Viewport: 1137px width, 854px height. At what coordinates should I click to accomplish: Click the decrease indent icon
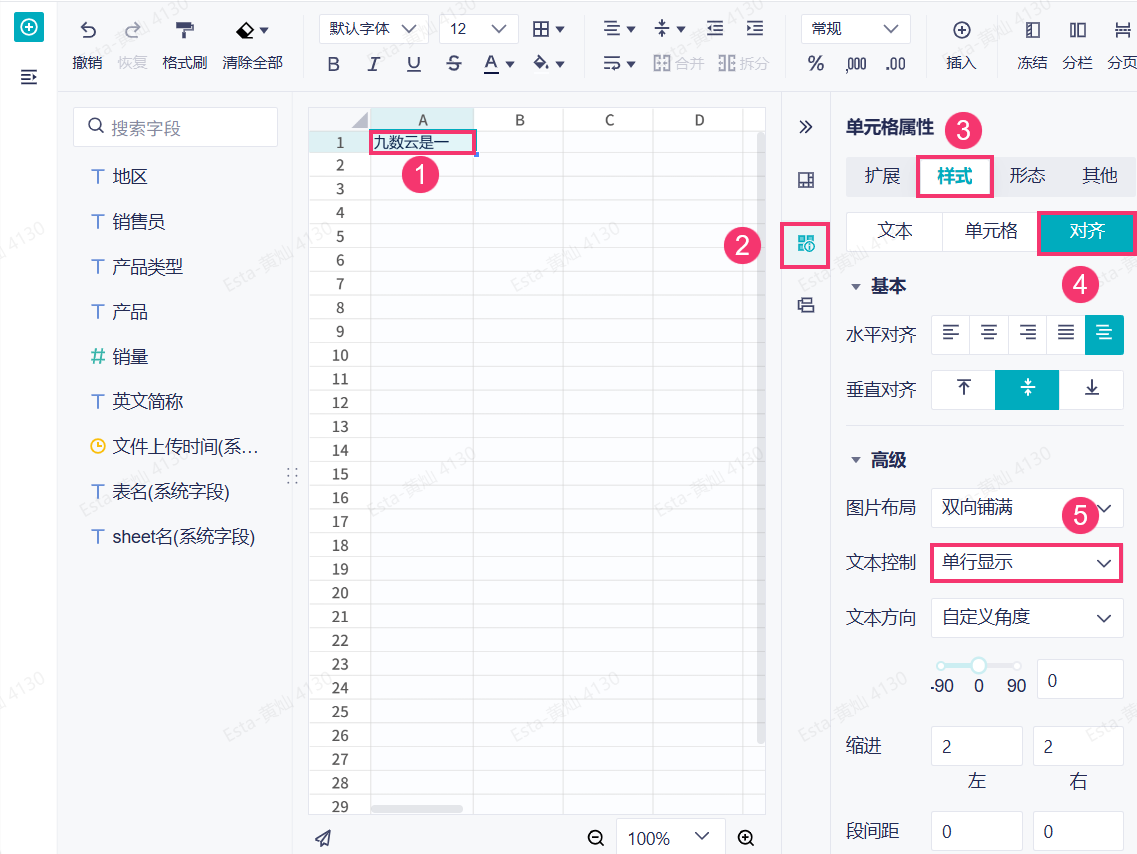click(x=715, y=29)
